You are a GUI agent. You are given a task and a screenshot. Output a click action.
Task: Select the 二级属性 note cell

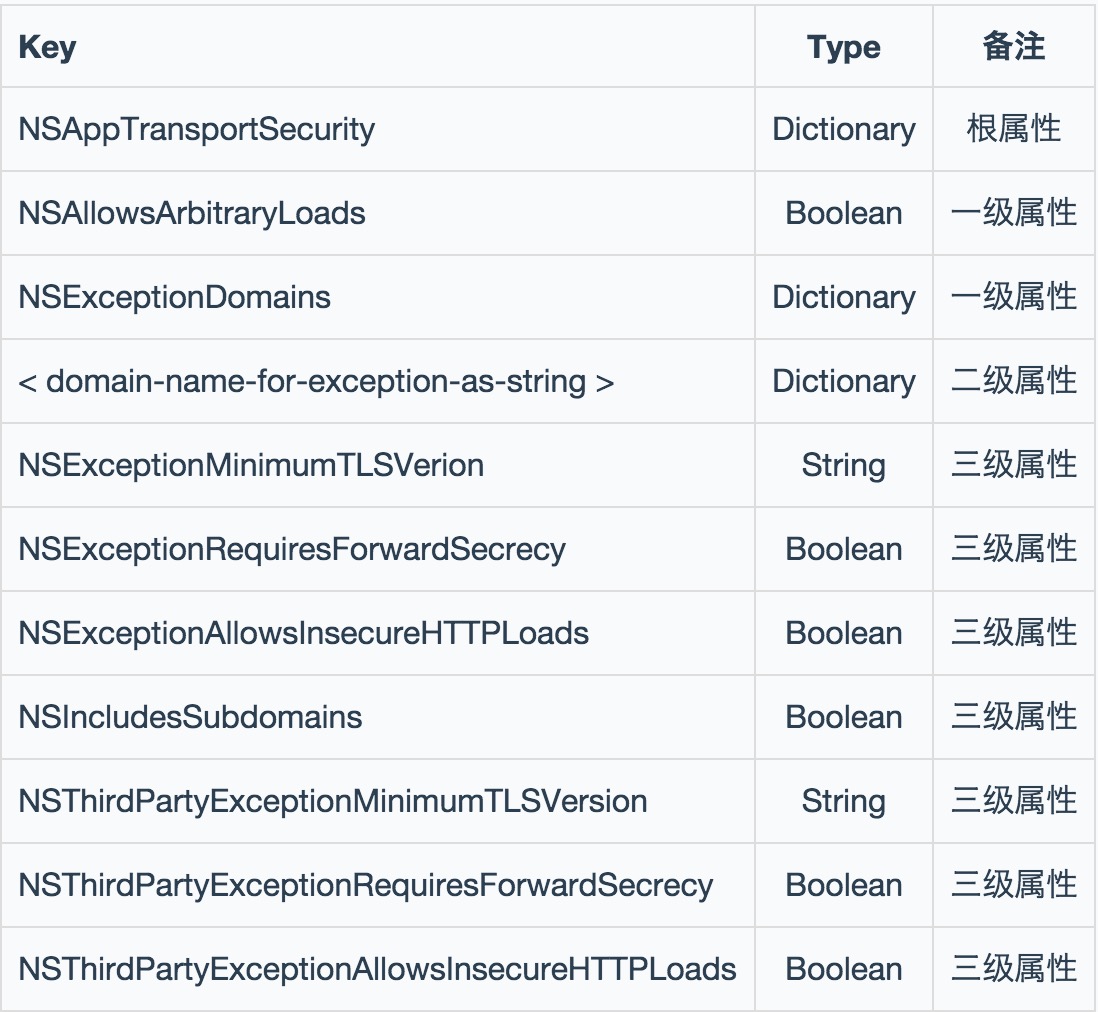tap(1013, 381)
